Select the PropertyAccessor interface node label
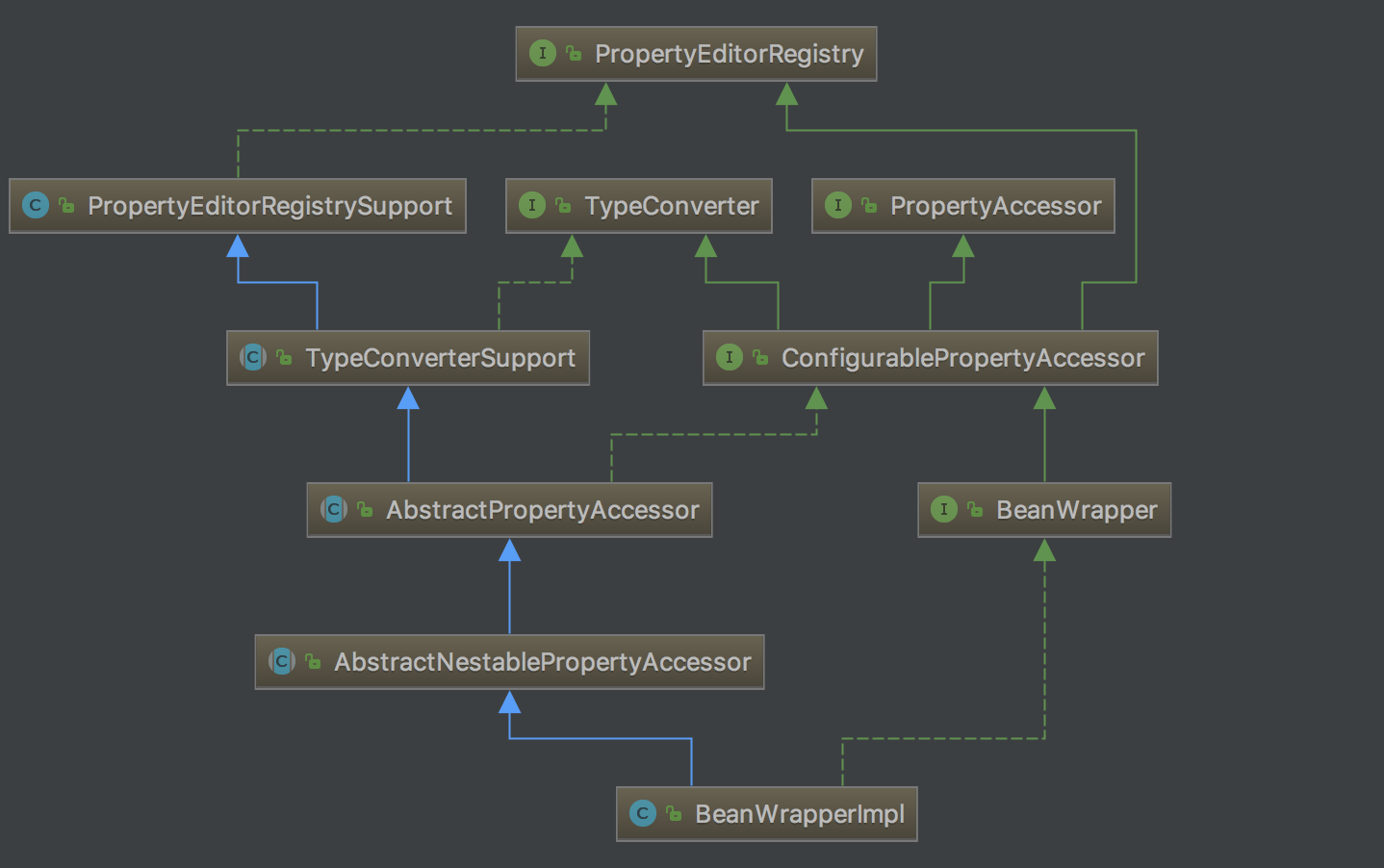 [995, 206]
